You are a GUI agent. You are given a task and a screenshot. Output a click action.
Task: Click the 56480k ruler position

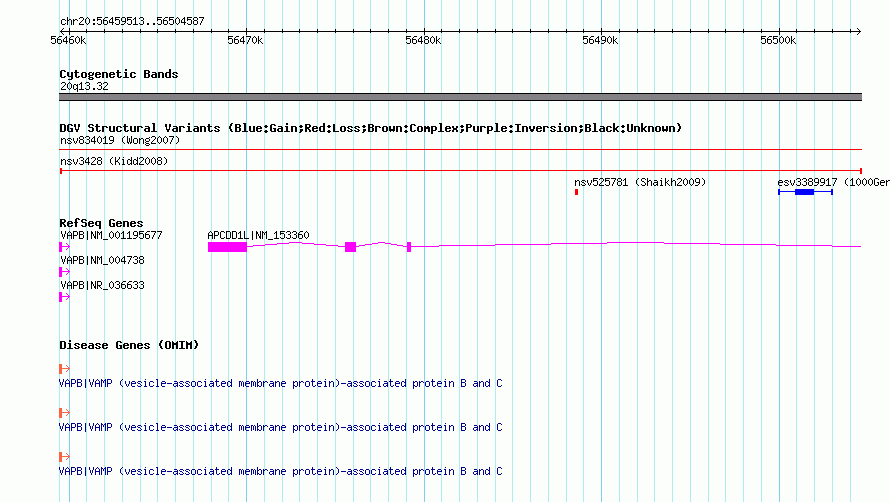pos(423,40)
